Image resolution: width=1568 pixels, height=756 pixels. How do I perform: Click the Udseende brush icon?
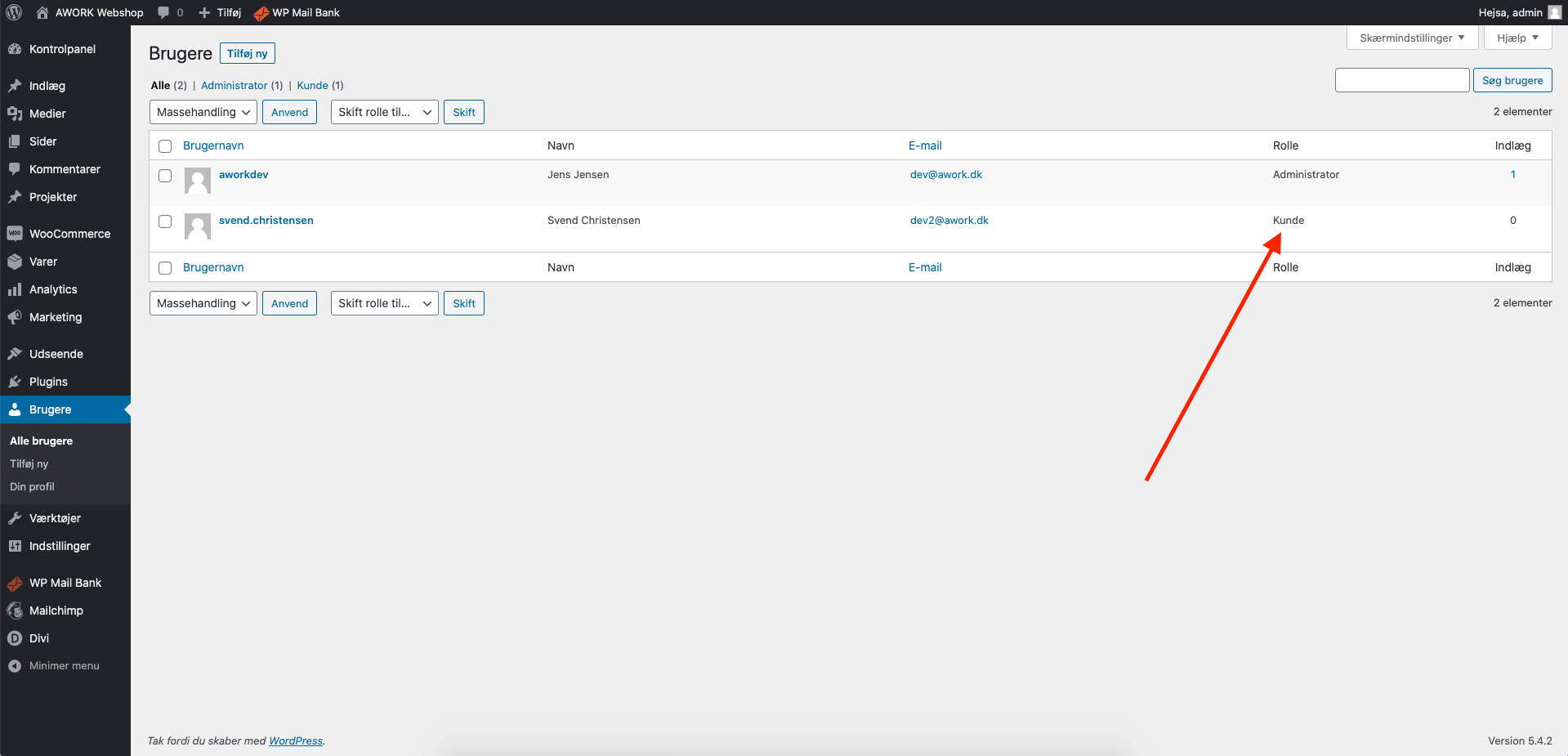(x=15, y=354)
